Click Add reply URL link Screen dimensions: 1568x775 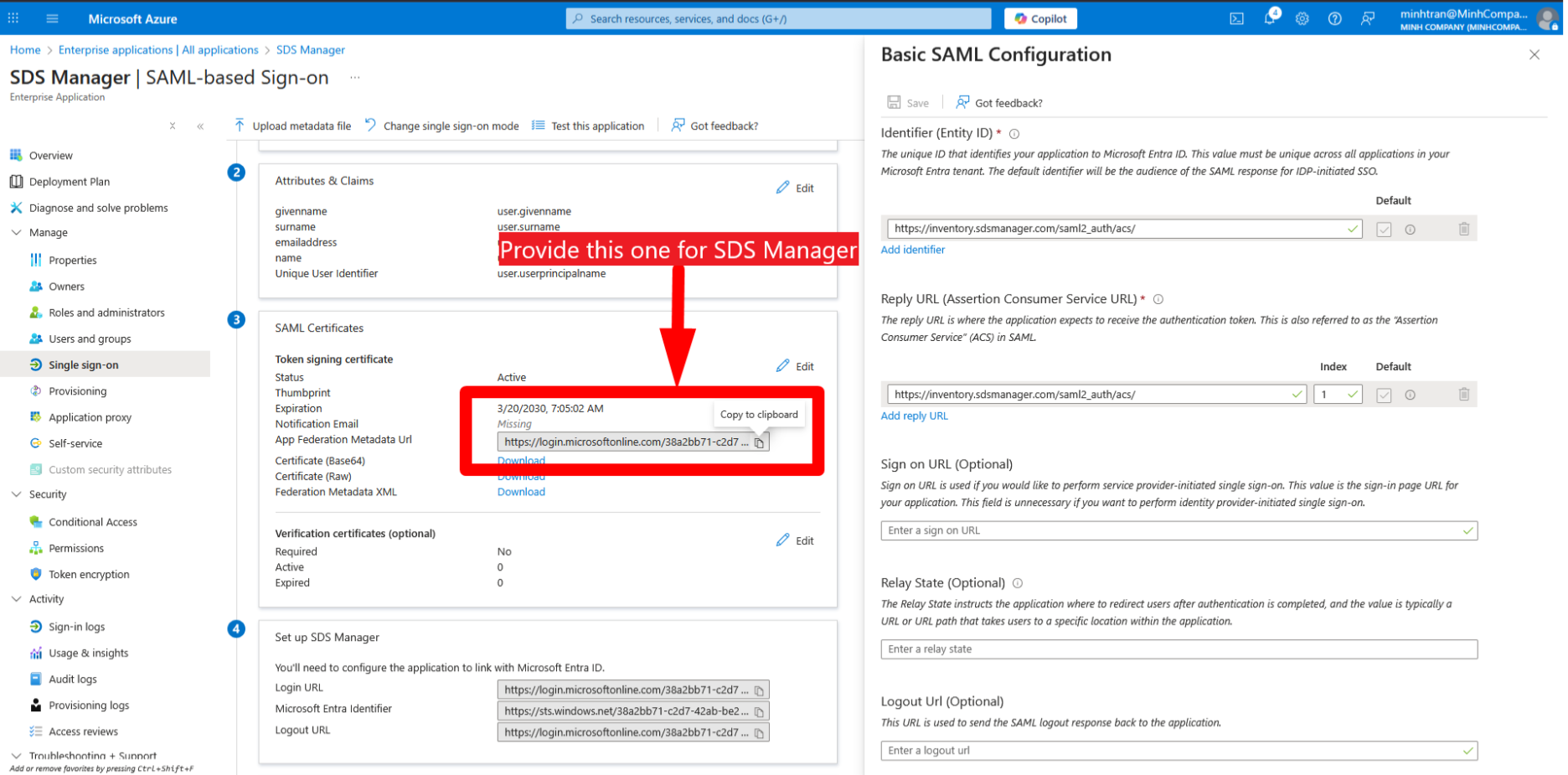915,416
